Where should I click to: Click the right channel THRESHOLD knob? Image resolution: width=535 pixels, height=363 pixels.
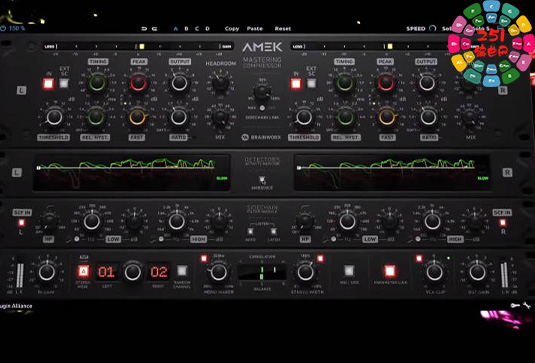(304, 117)
